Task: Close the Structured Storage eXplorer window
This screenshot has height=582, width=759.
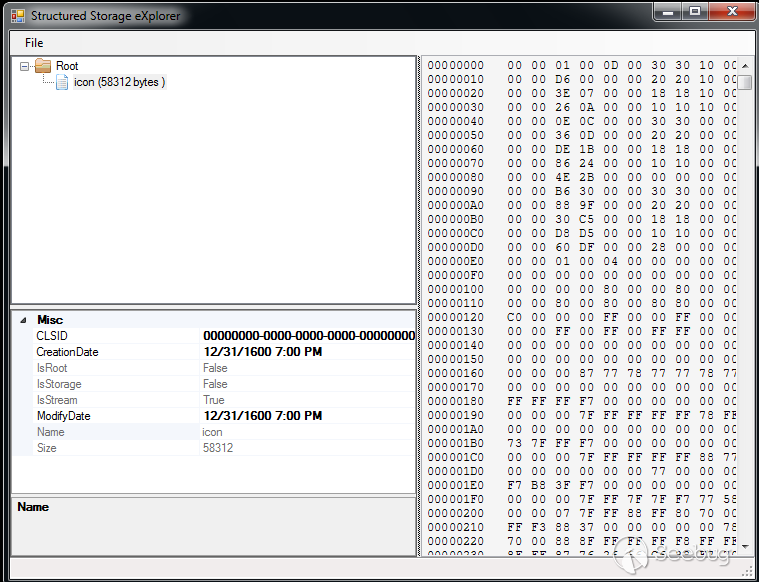Action: click(732, 12)
